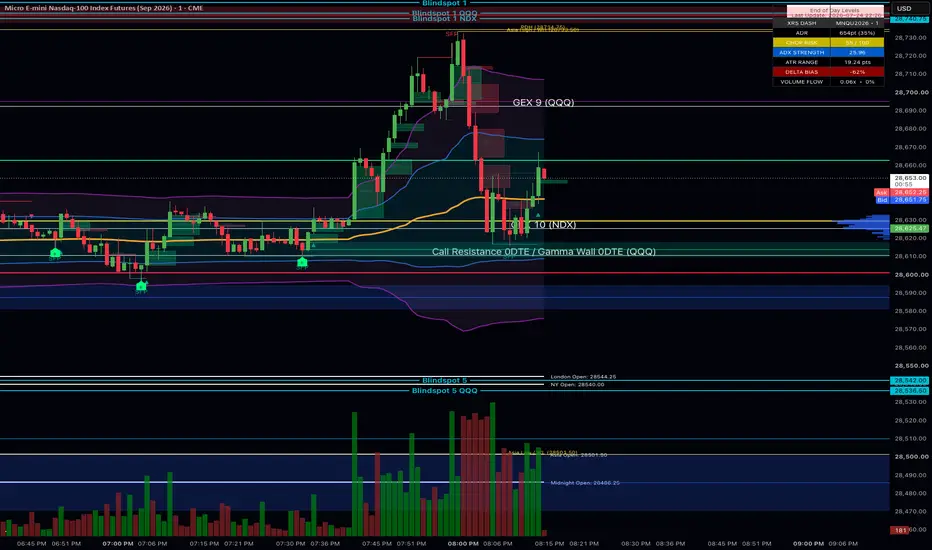This screenshot has width=932, height=550.
Task: Click the 'London Open: 28544.25' label
Action: click(x=583, y=376)
